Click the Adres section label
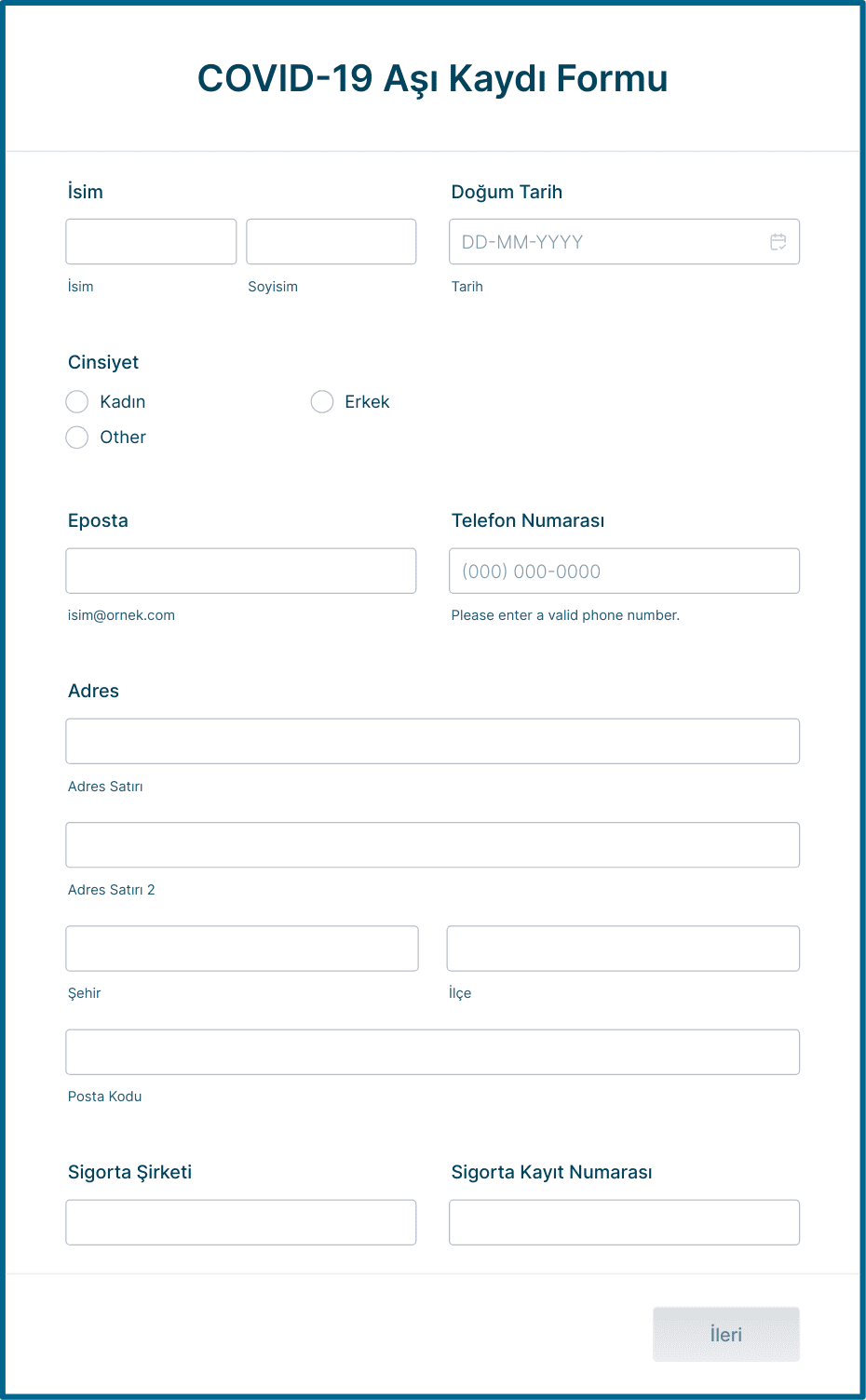Image resolution: width=866 pixels, height=1400 pixels. [x=93, y=691]
